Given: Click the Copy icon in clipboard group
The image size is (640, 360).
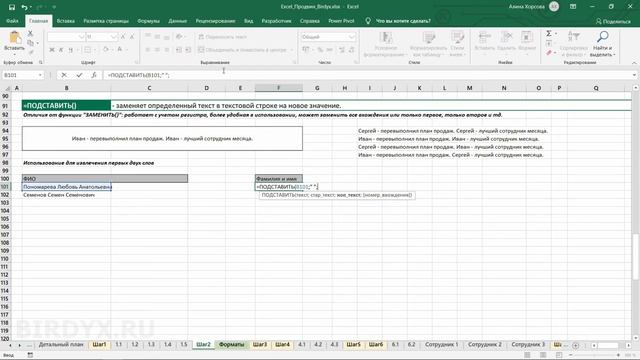Looking at the screenshot, I should point(31,43).
